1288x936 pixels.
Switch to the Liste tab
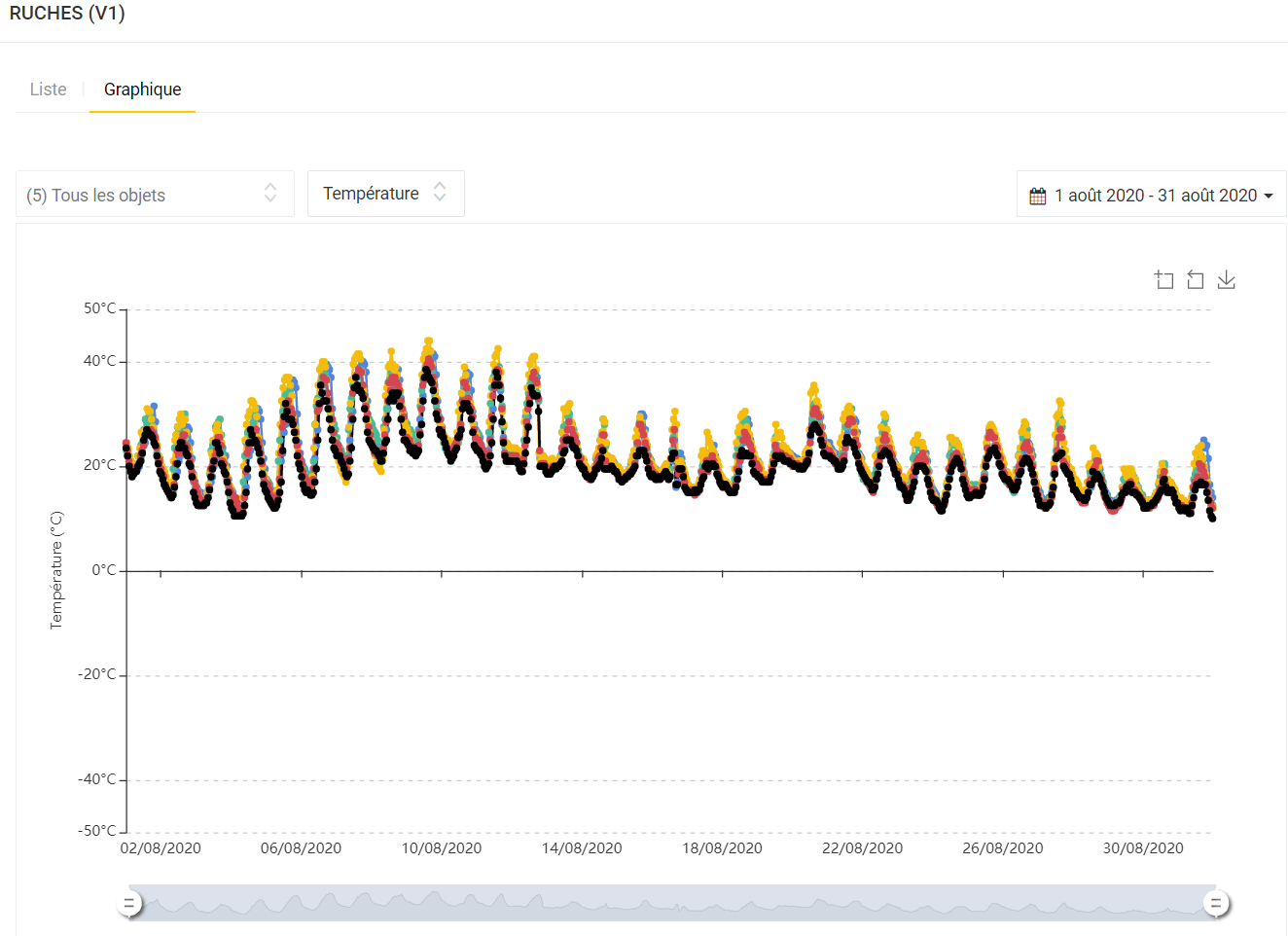pos(49,90)
